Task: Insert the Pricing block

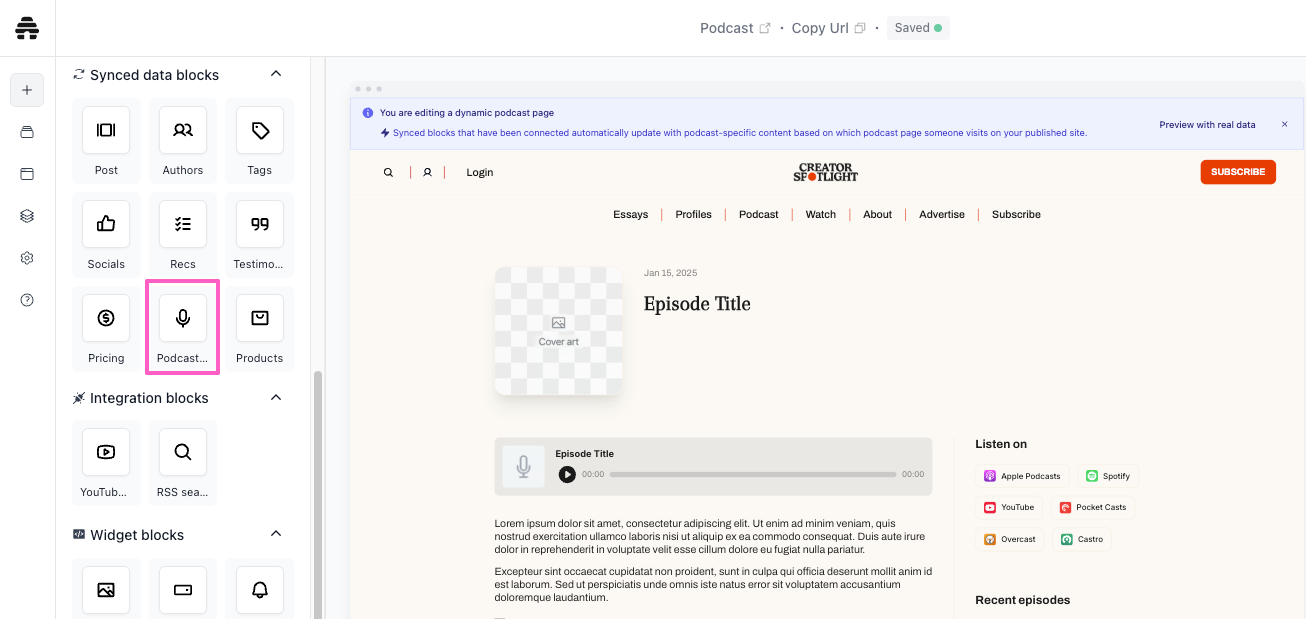Action: (x=106, y=319)
